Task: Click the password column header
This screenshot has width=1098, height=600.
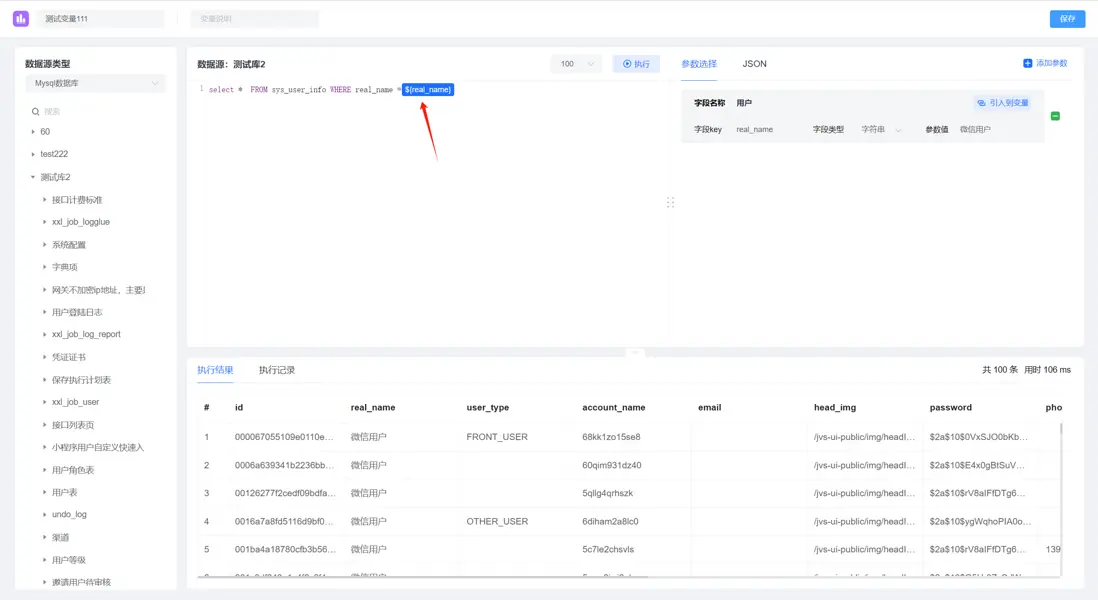Action: [950, 407]
